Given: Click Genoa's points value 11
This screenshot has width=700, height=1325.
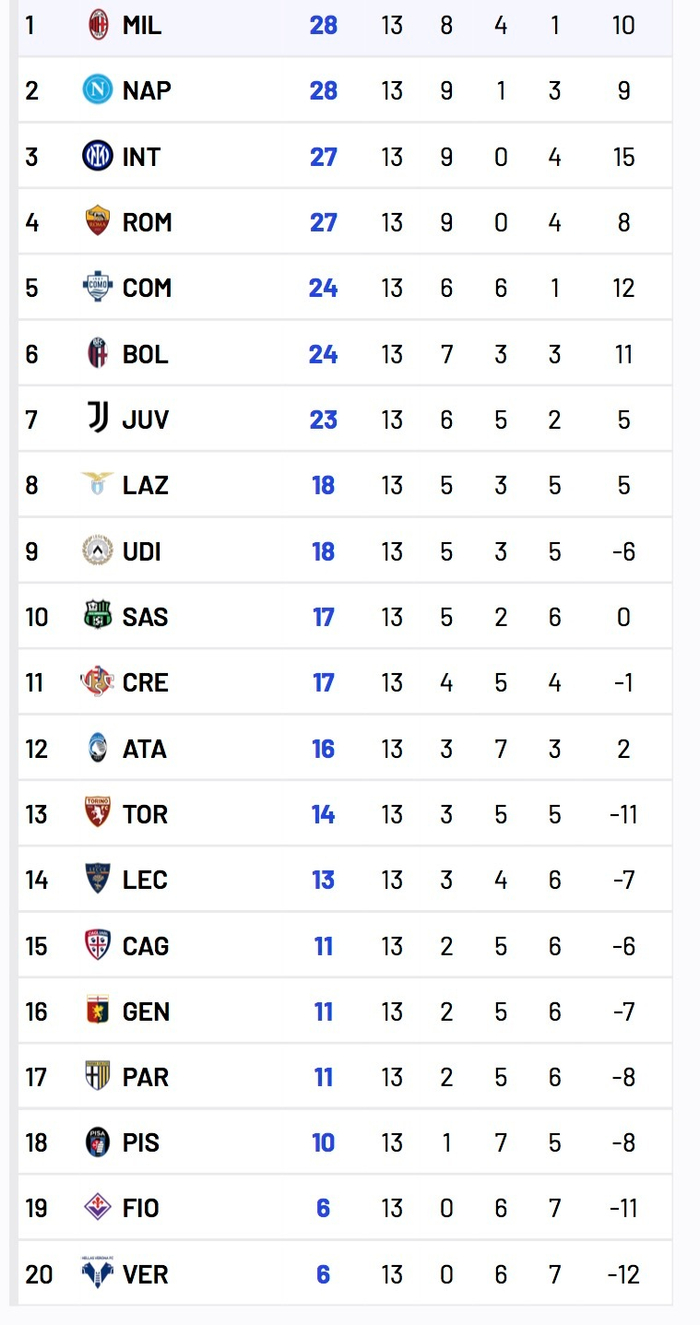Looking at the screenshot, I should (x=323, y=1011).
